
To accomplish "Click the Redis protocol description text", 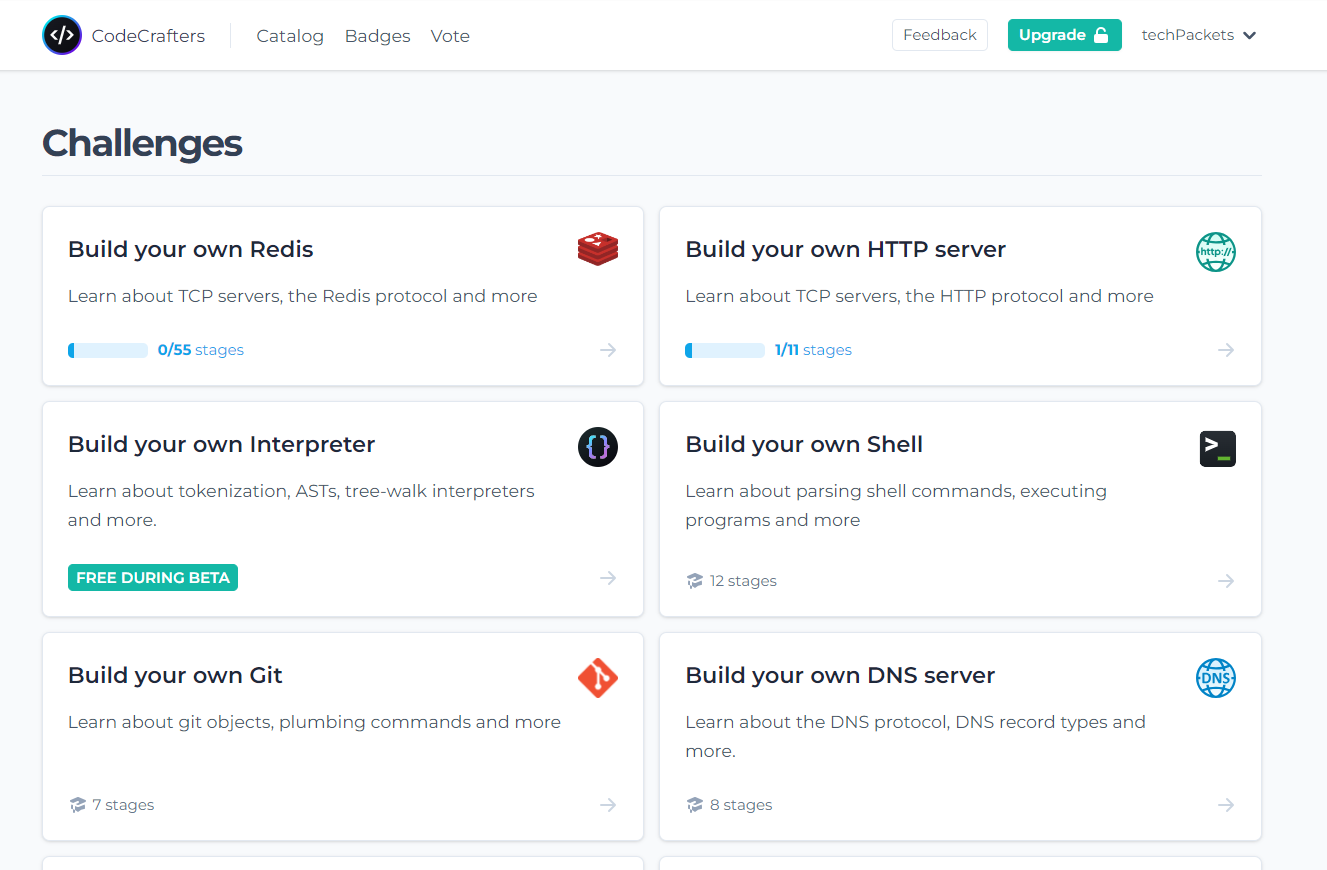I will point(303,296).
